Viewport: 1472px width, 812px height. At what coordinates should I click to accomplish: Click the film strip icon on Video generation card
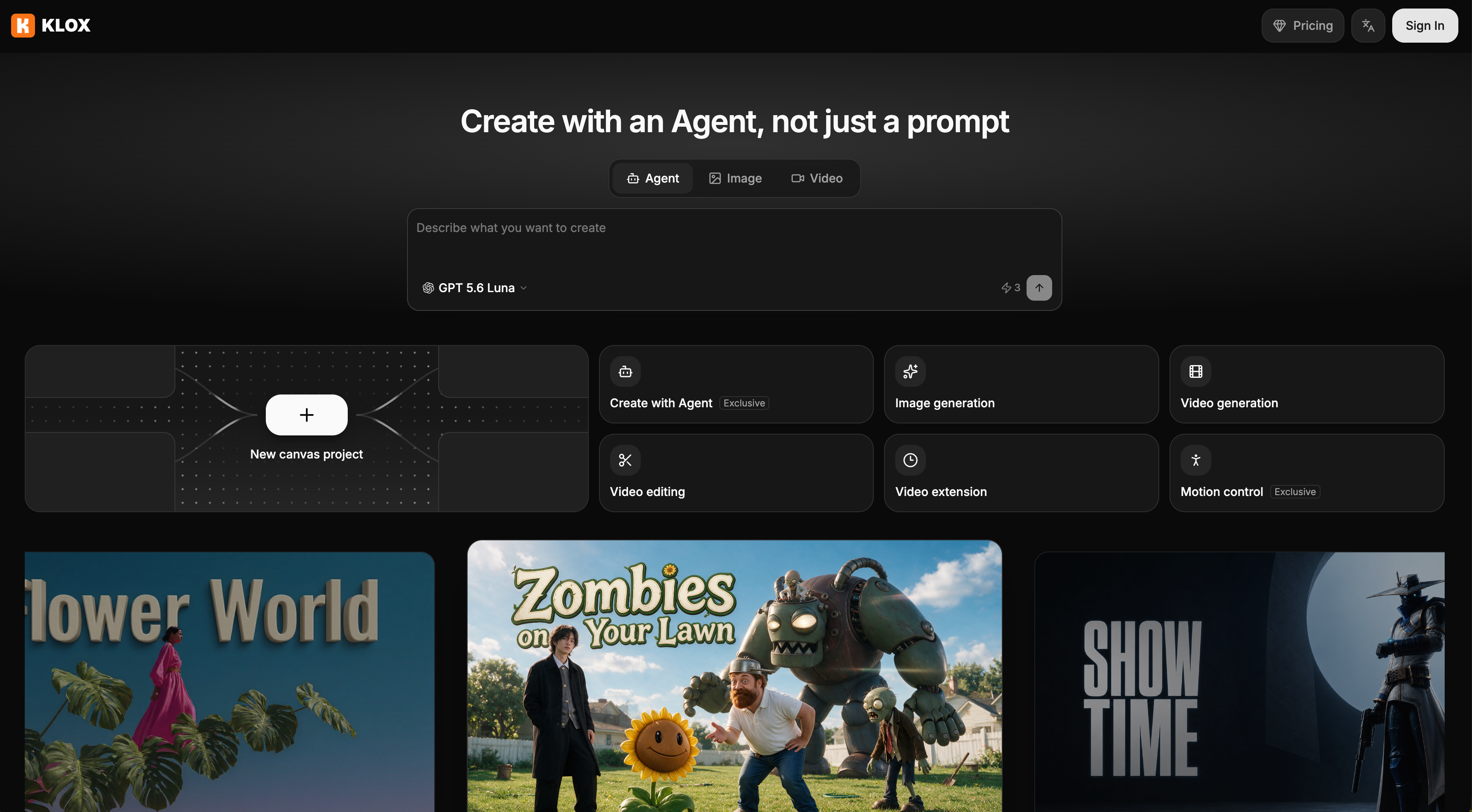tap(1196, 372)
